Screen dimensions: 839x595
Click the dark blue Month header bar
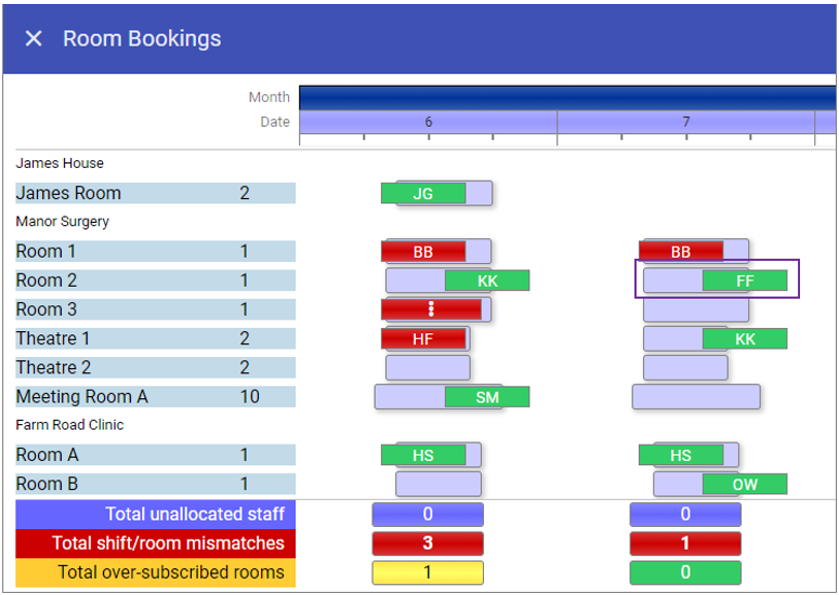tap(566, 97)
